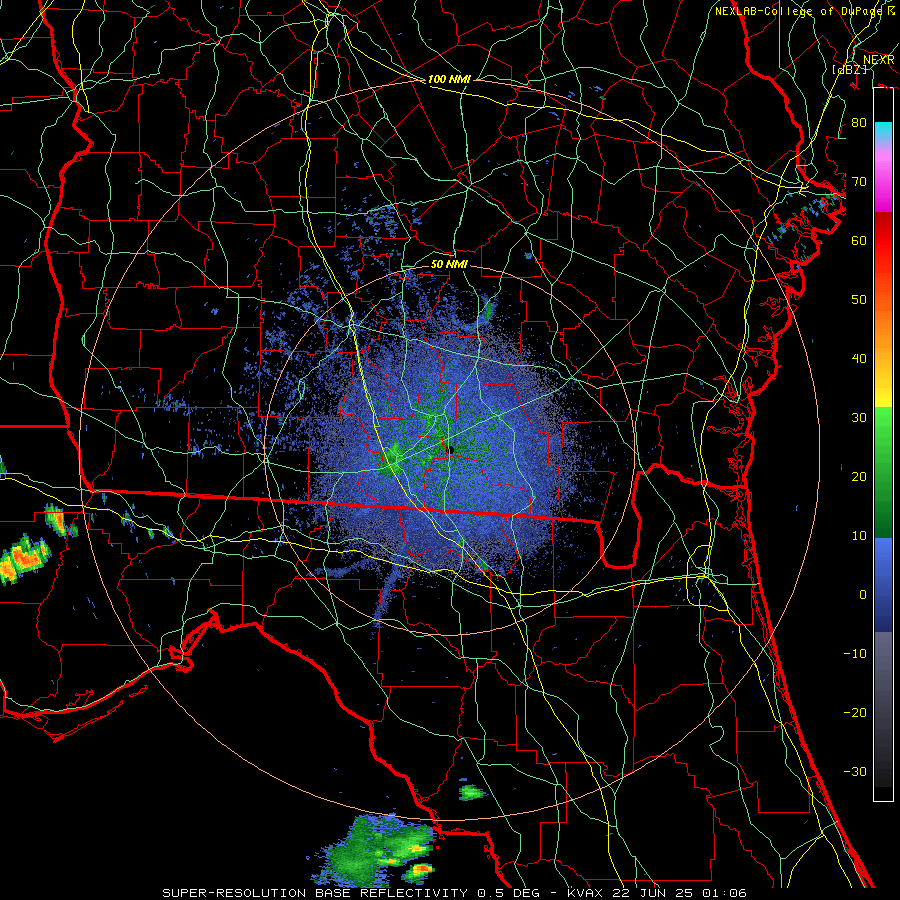Click the Super-Resolution Base Reflectivity footer caption
This screenshot has width=900, height=900.
(x=454, y=893)
